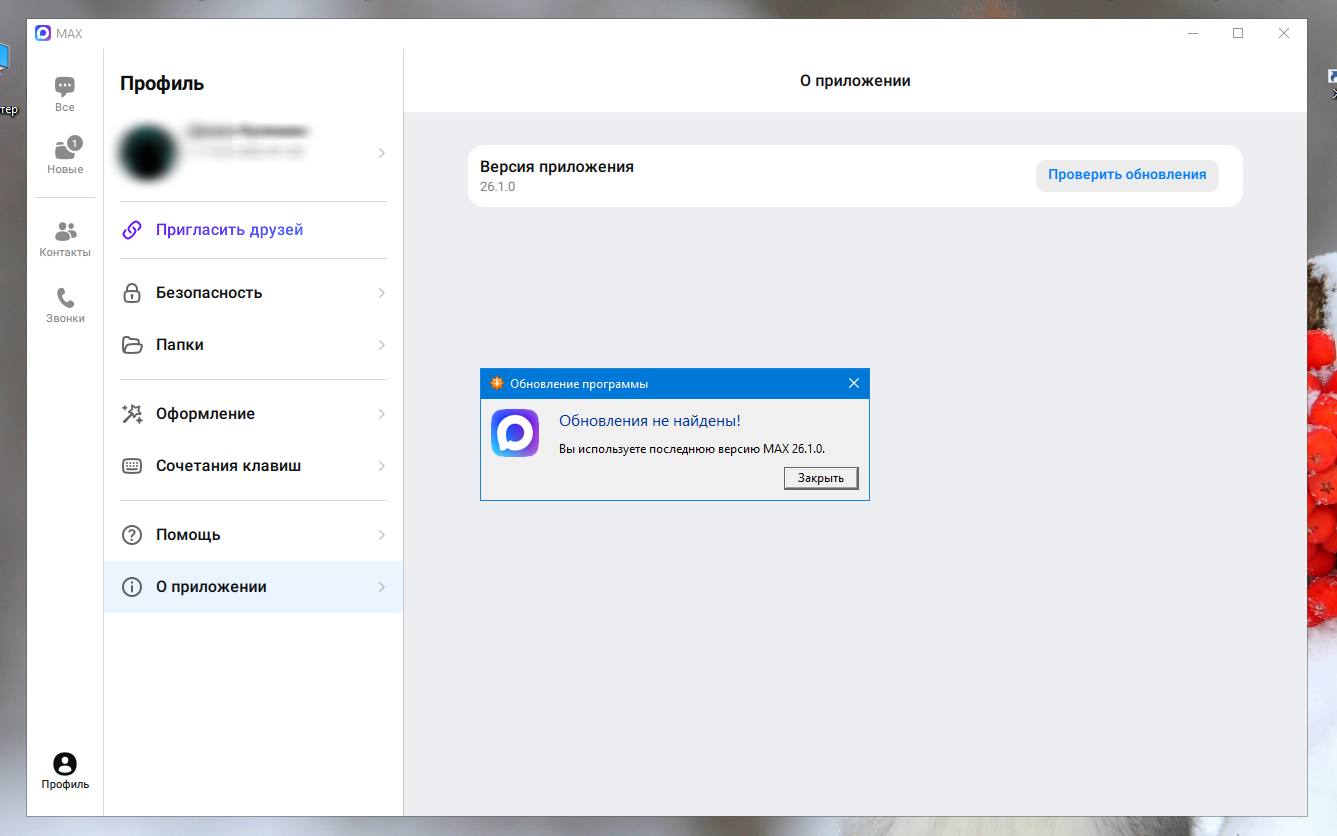The width and height of the screenshot is (1337, 836).
Task: Click the blurred profile avatar thumbnail
Action: 148,152
